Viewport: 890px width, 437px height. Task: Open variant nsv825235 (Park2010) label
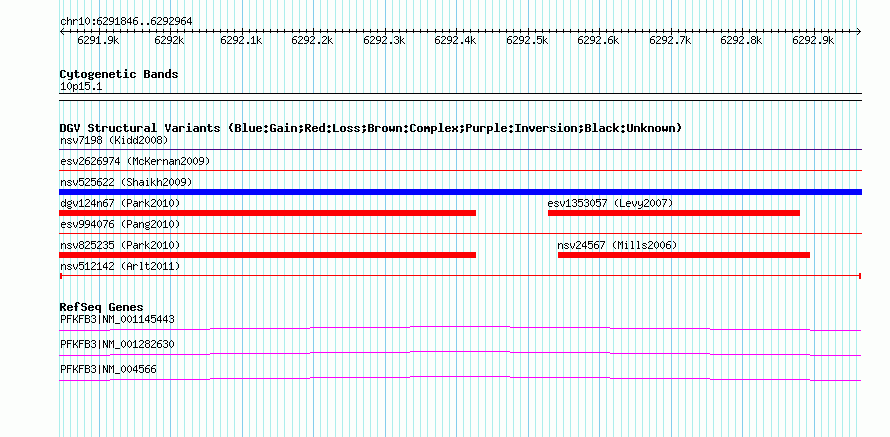tap(120, 245)
